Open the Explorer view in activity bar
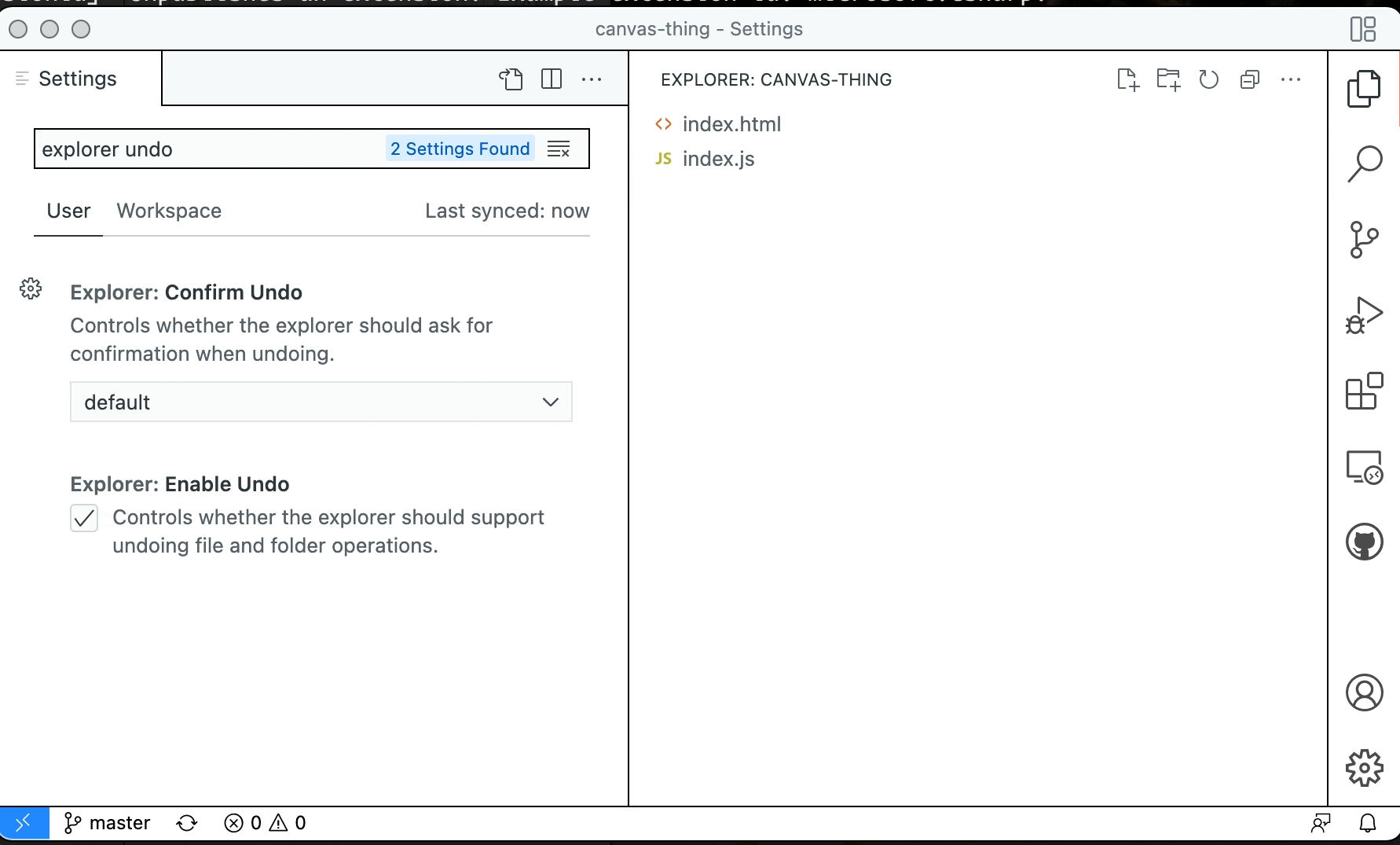 (1364, 88)
